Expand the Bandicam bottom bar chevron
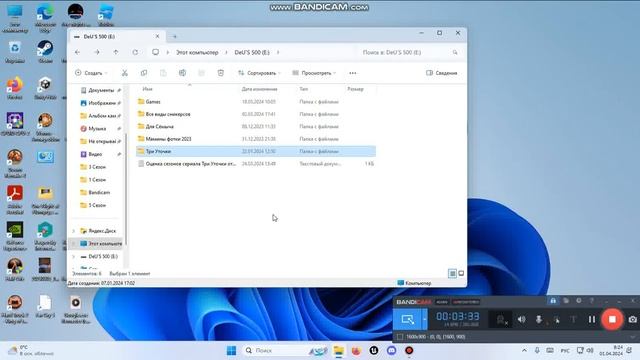 633,337
